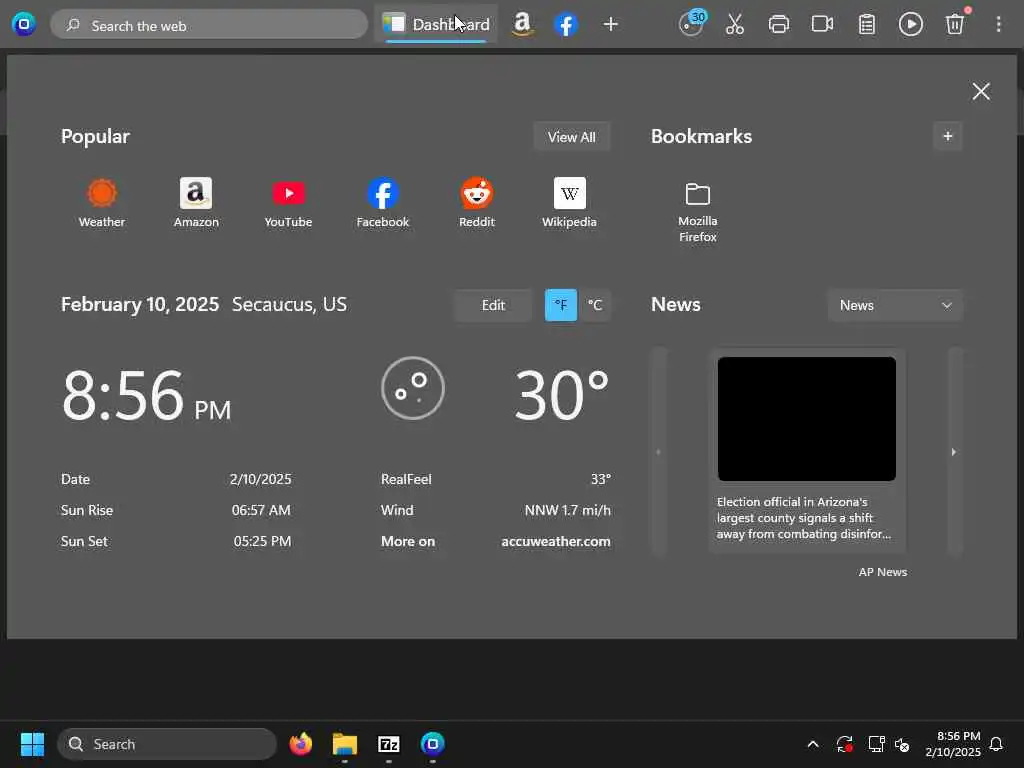
Task: Open the Arizona election official headline
Action: pos(803,518)
